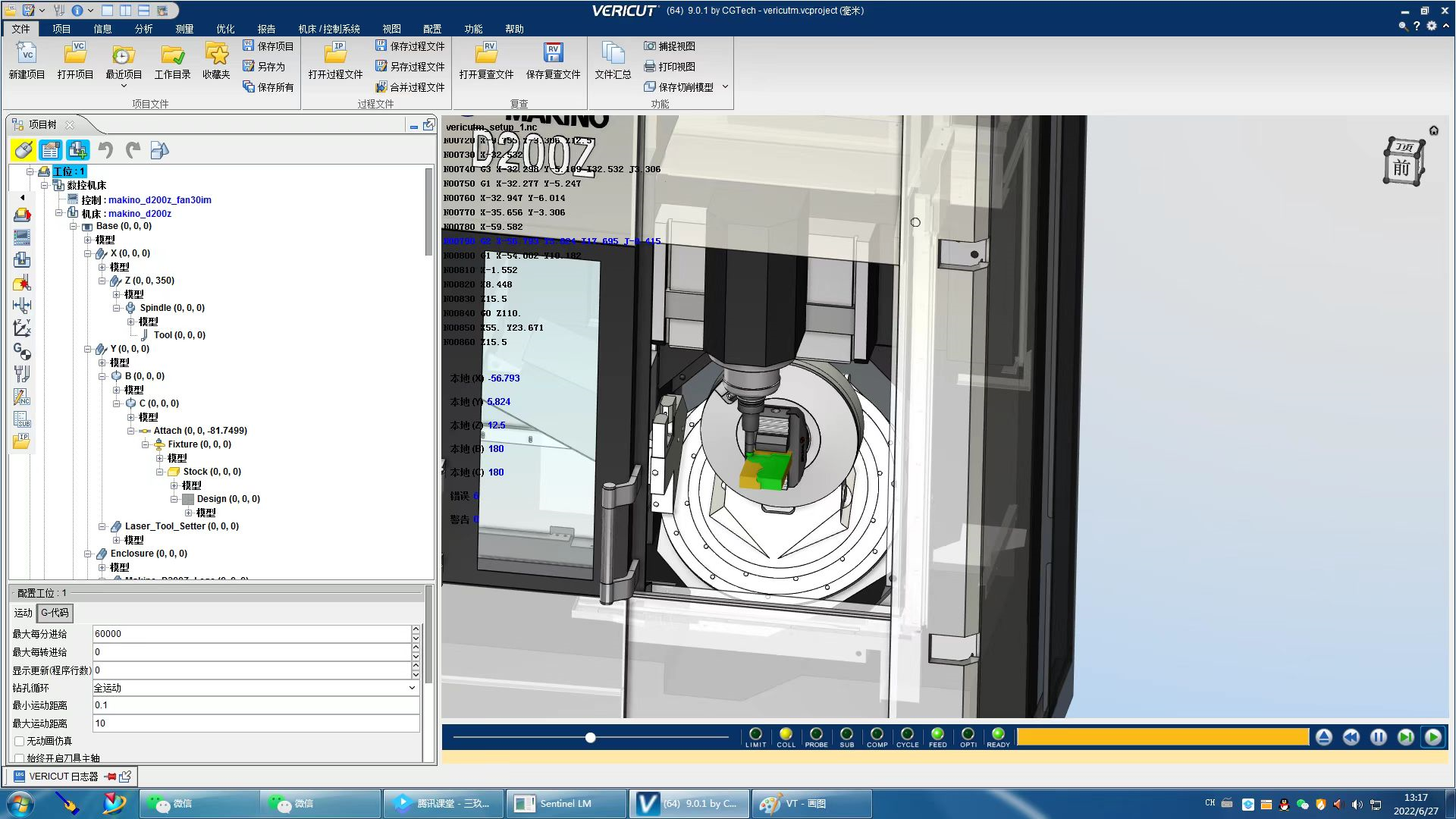The width and height of the screenshot is (1456, 819).
Task: Click the 新建项目 new project icon
Action: pyautogui.click(x=27, y=54)
